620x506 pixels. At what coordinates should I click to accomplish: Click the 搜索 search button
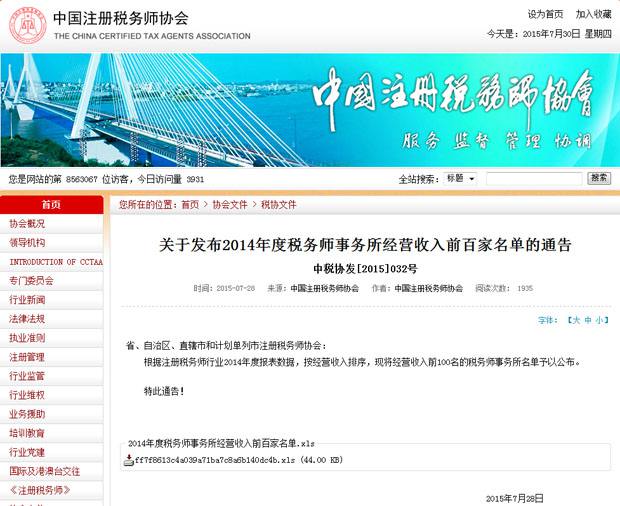(x=599, y=179)
